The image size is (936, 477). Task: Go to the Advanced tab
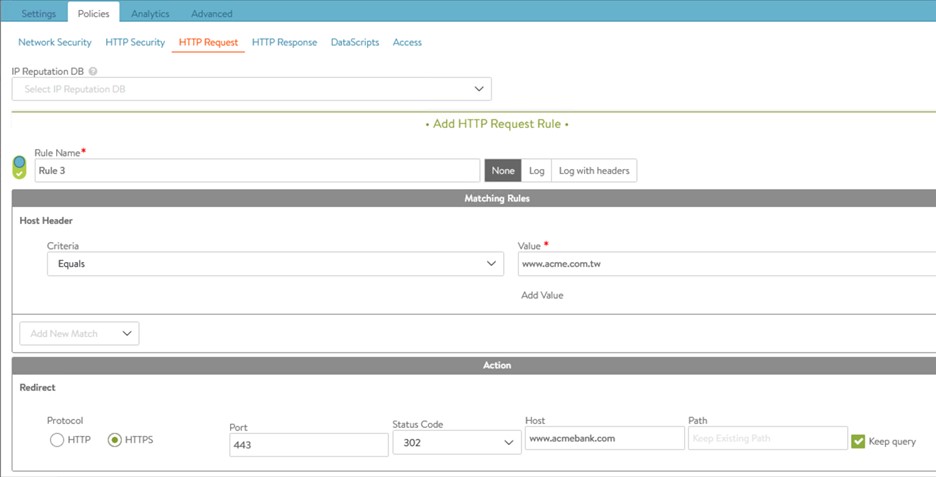212,14
